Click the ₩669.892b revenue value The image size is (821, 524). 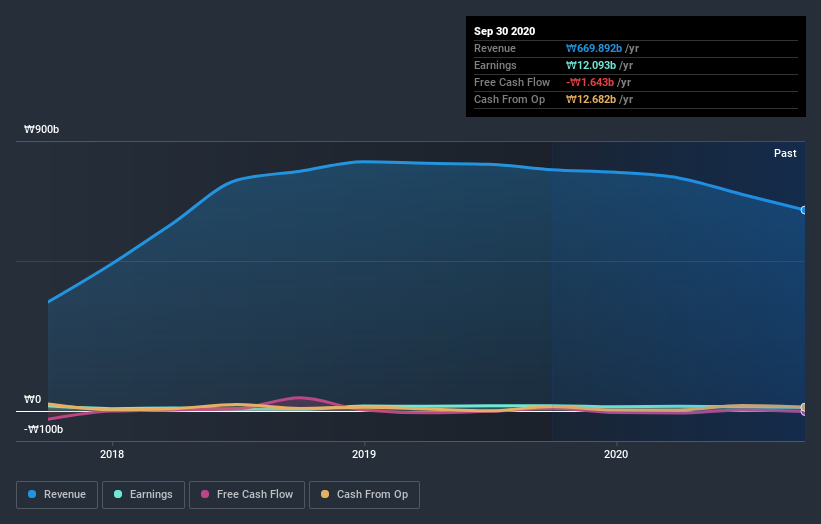[594, 48]
